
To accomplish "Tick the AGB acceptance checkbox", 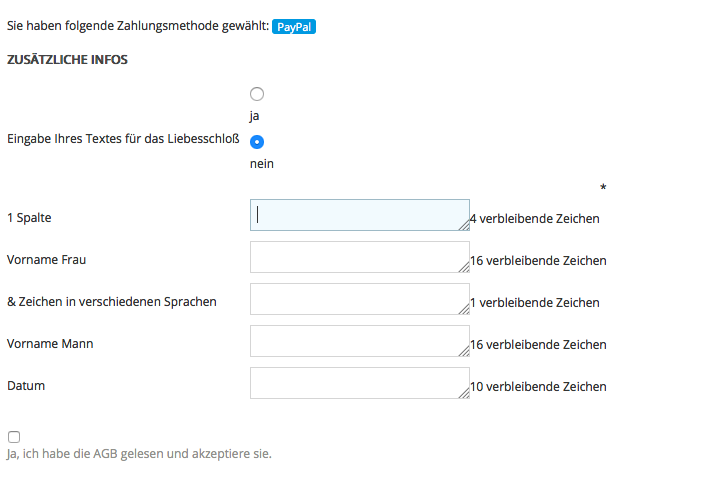I will 13,437.
